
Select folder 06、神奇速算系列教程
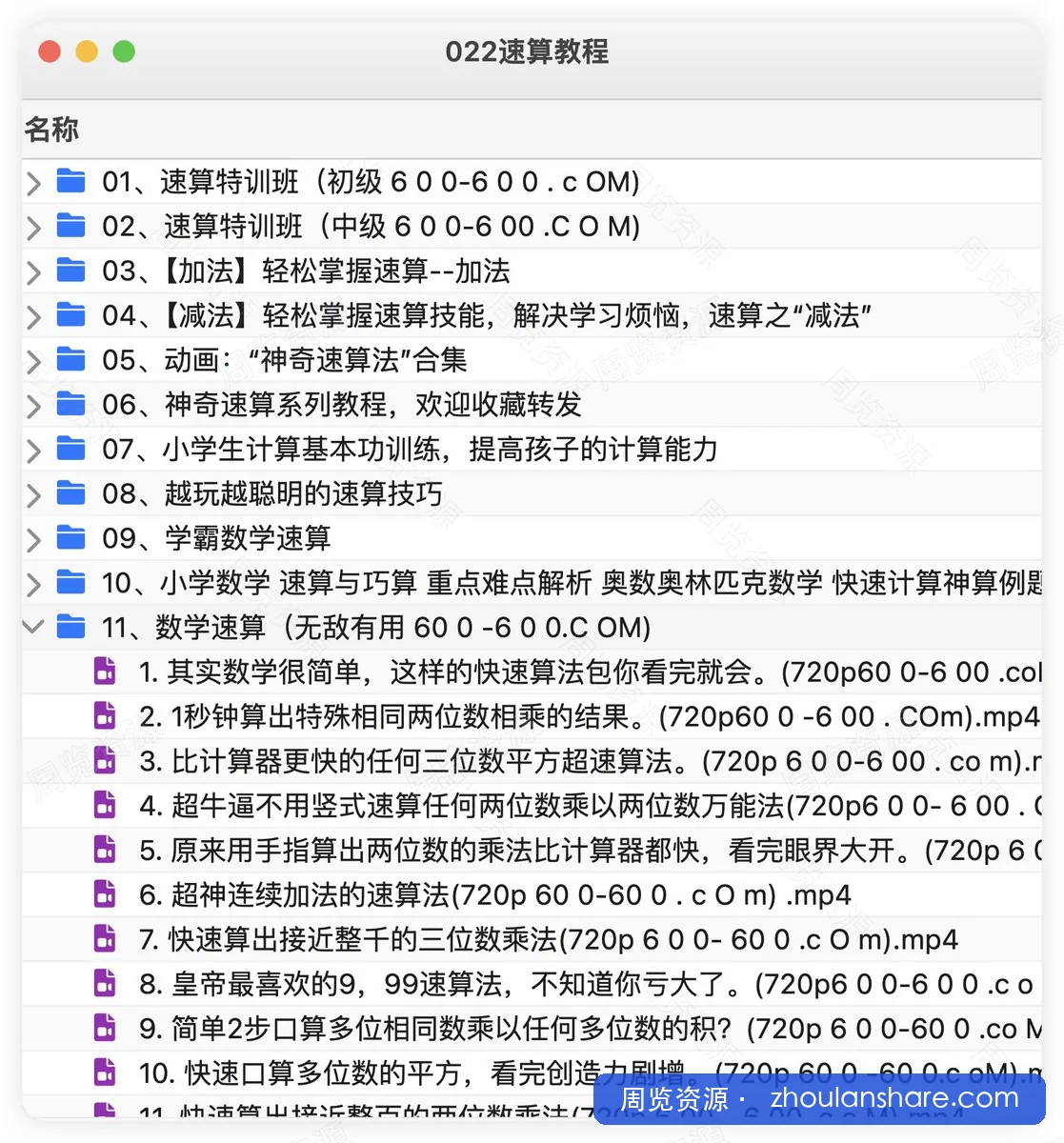point(341,404)
